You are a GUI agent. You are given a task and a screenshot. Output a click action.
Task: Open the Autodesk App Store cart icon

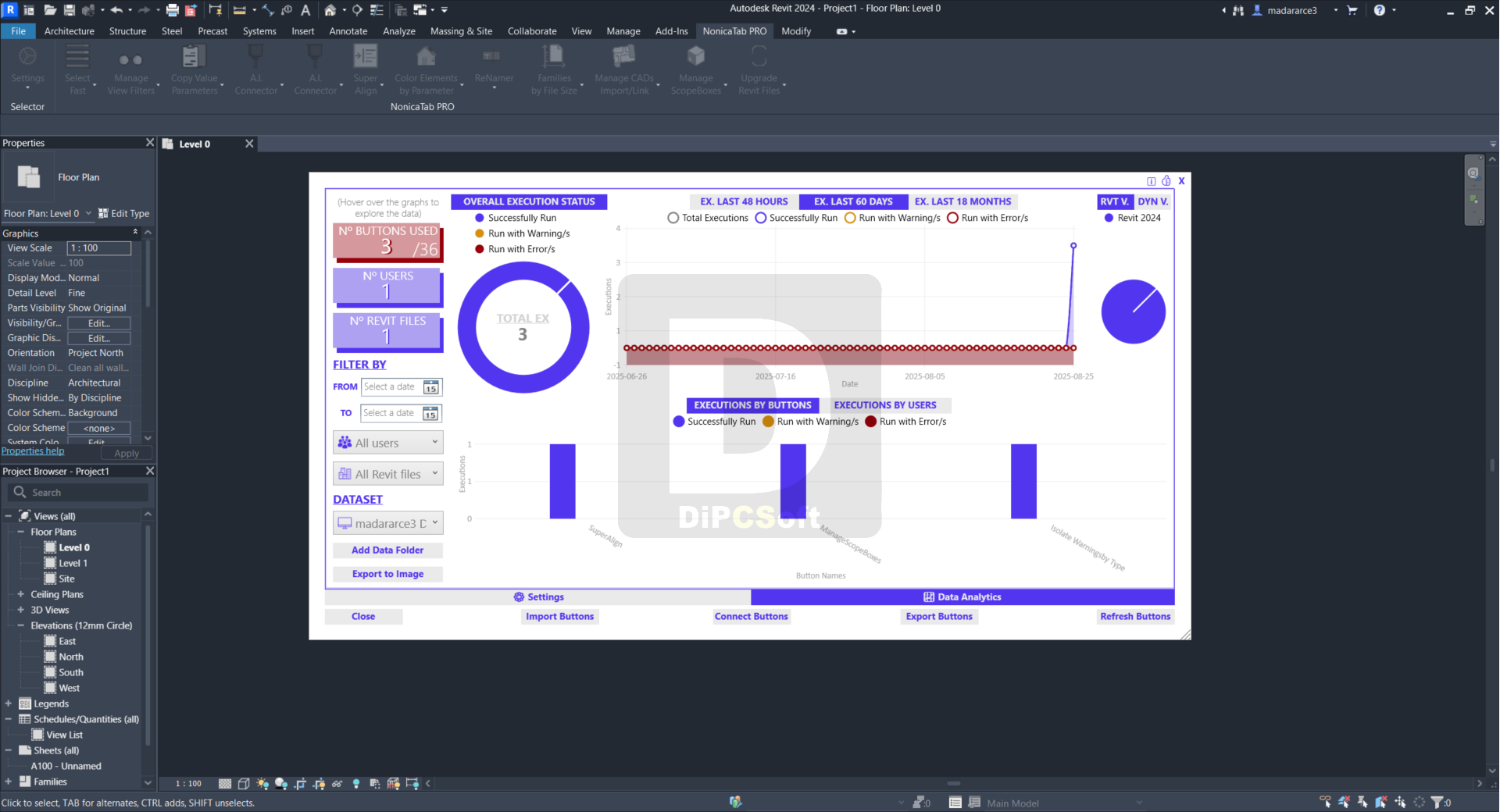tap(1352, 10)
